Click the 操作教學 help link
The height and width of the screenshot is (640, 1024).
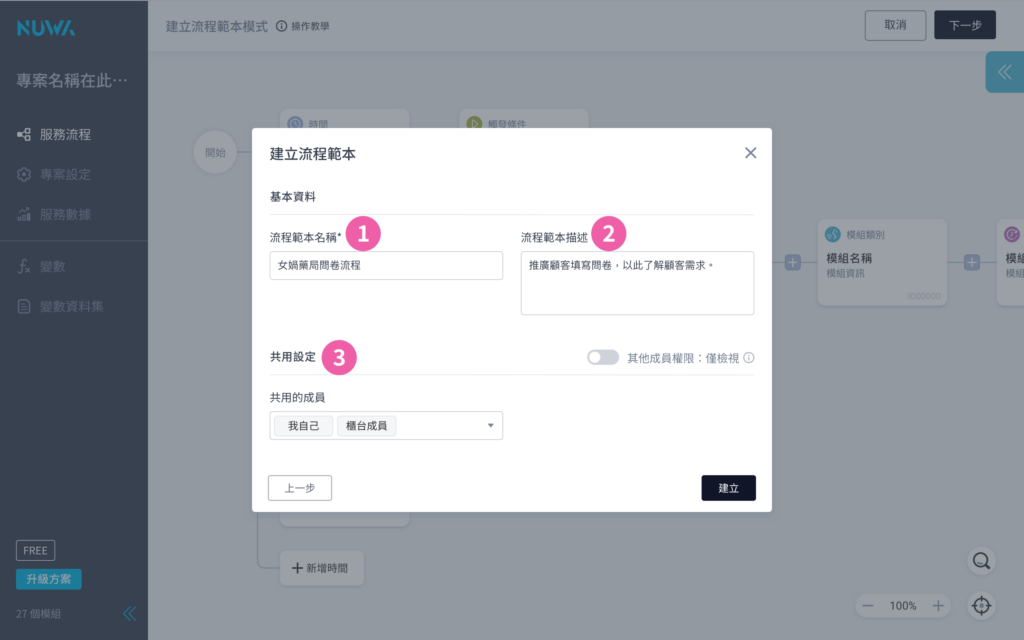coord(303,26)
